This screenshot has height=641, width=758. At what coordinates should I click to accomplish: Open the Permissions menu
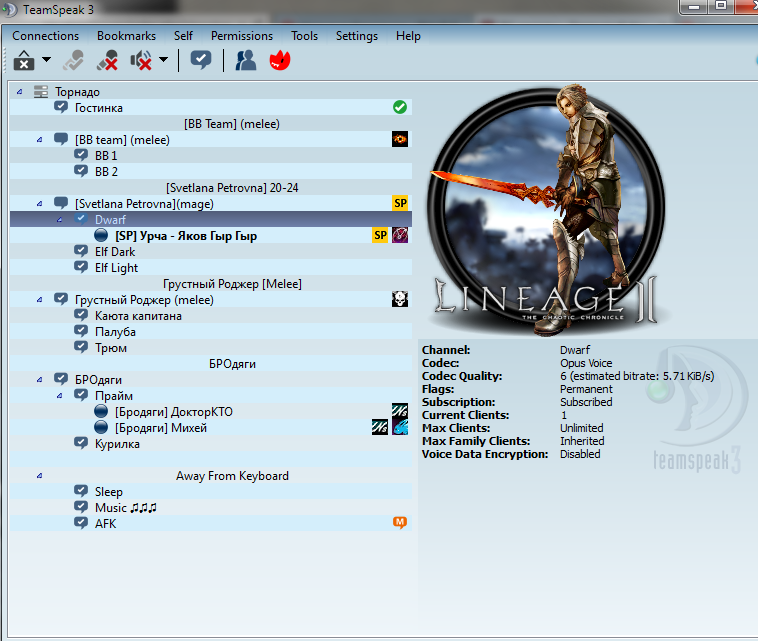coord(241,36)
